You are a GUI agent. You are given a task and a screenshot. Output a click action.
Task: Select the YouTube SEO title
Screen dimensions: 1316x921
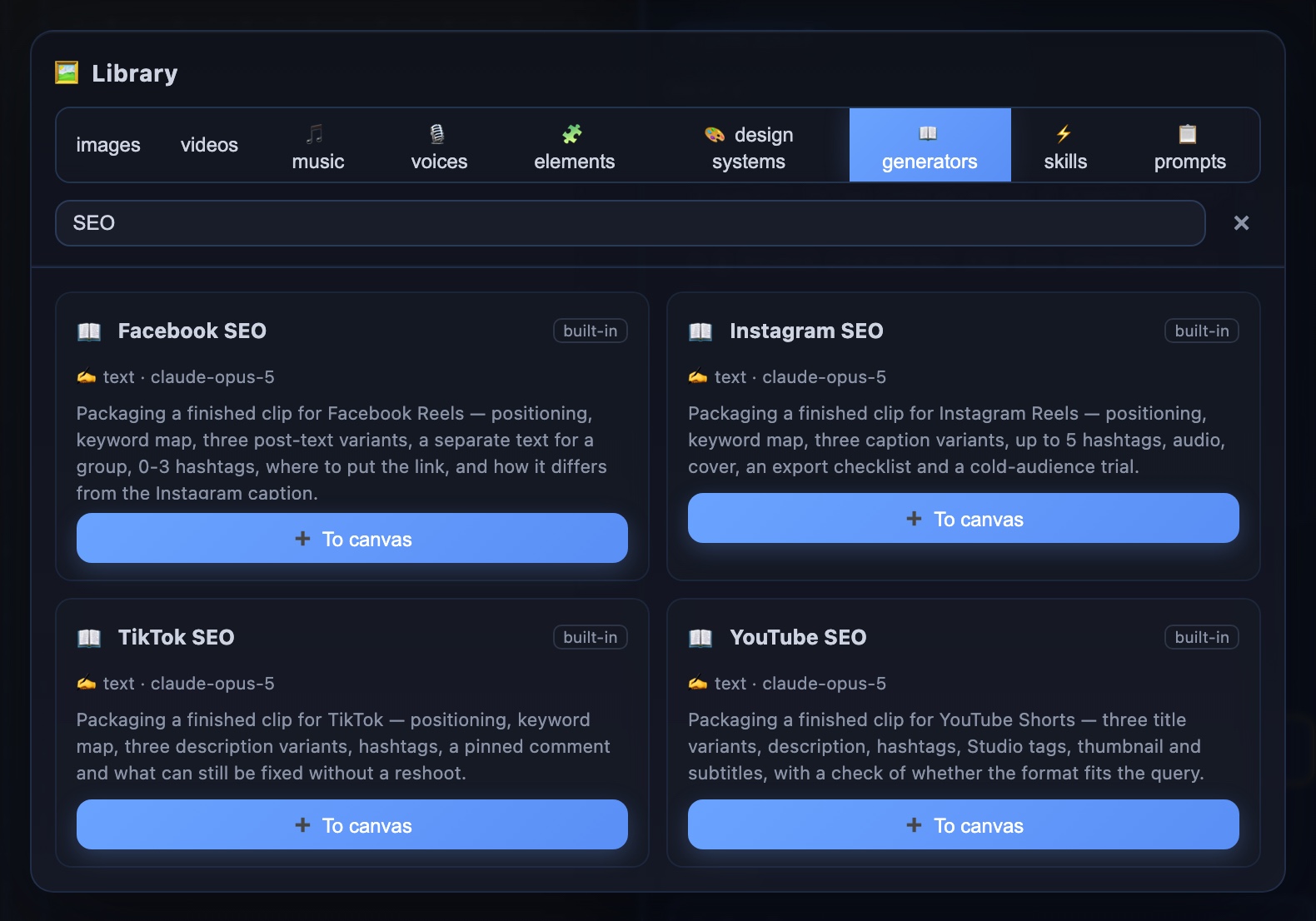(798, 637)
